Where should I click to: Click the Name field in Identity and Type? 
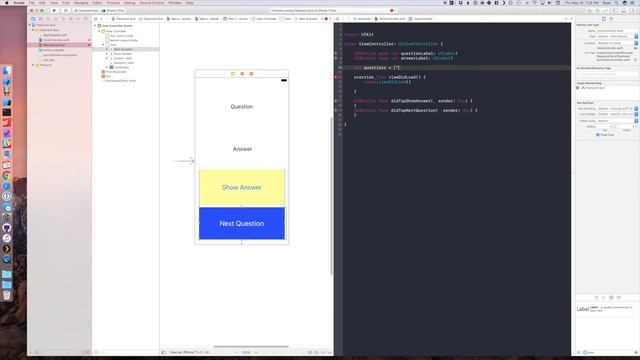[x=617, y=31]
